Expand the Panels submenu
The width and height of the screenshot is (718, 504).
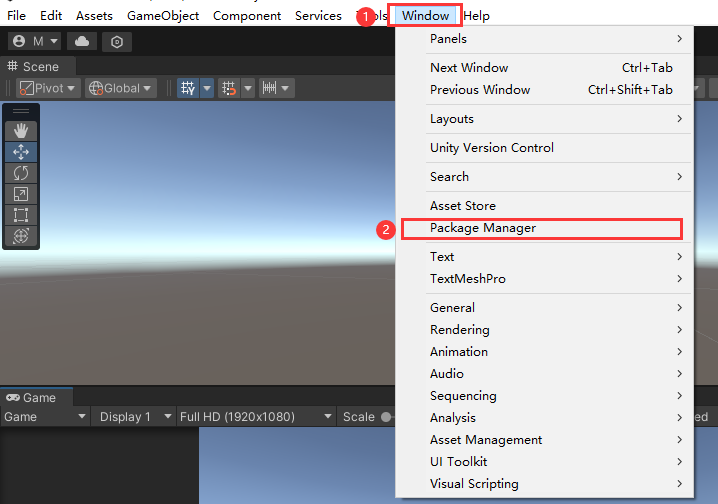[x=545, y=39]
